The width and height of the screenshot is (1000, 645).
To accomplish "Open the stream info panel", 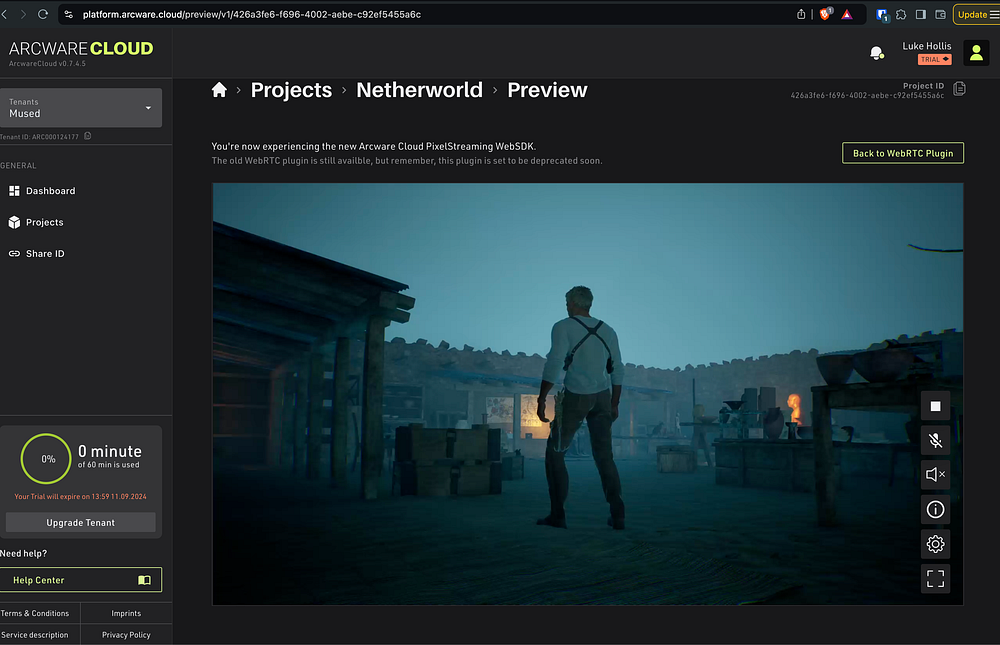I will tap(935, 509).
